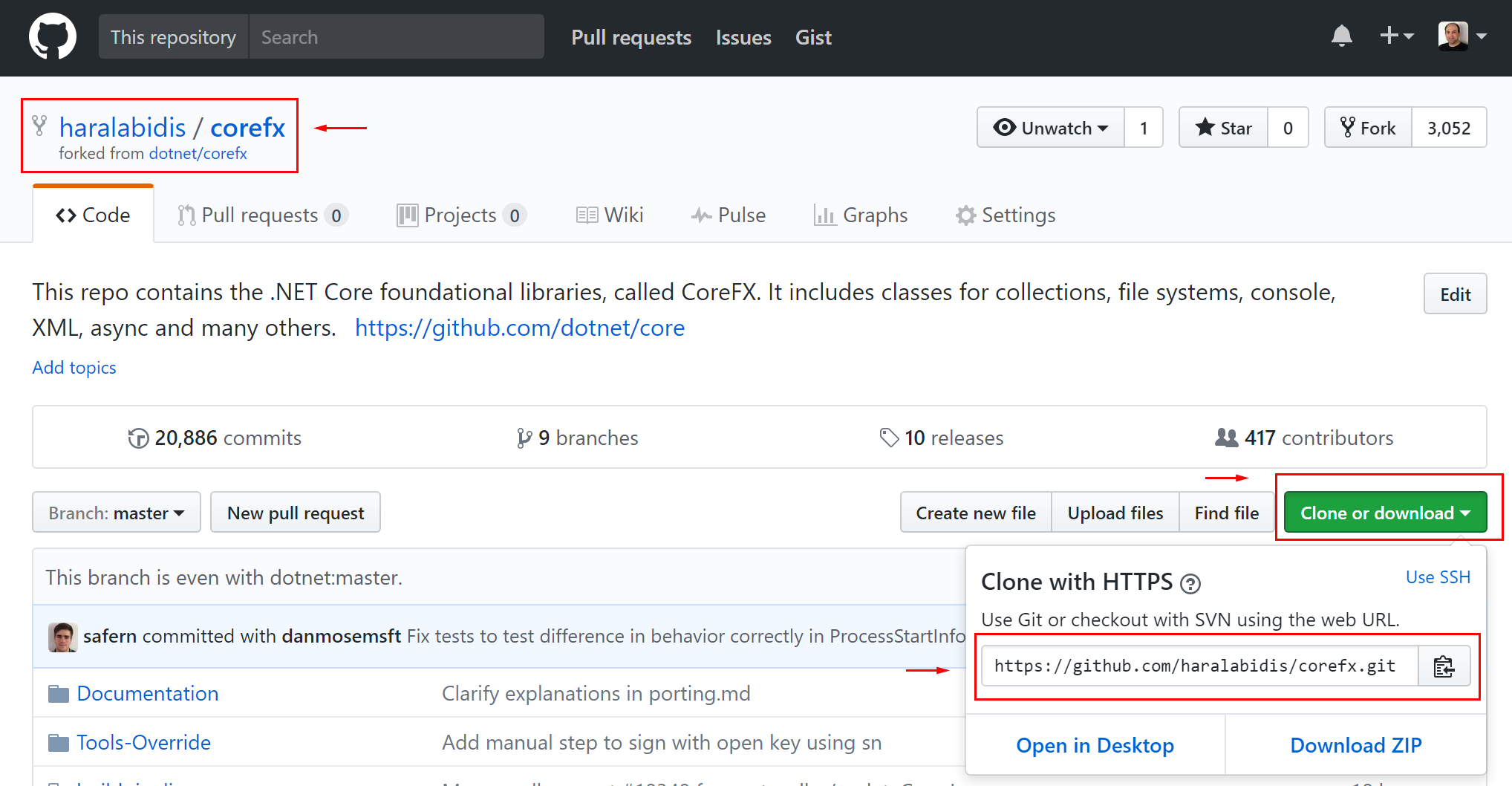This screenshot has width=1512, height=786.
Task: Star the repository
Action: tap(1223, 128)
